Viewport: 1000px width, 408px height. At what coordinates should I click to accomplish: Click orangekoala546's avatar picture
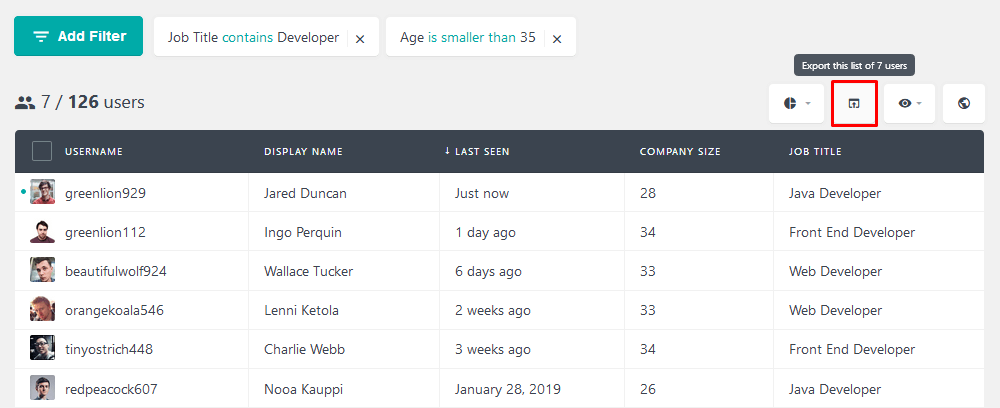42,310
